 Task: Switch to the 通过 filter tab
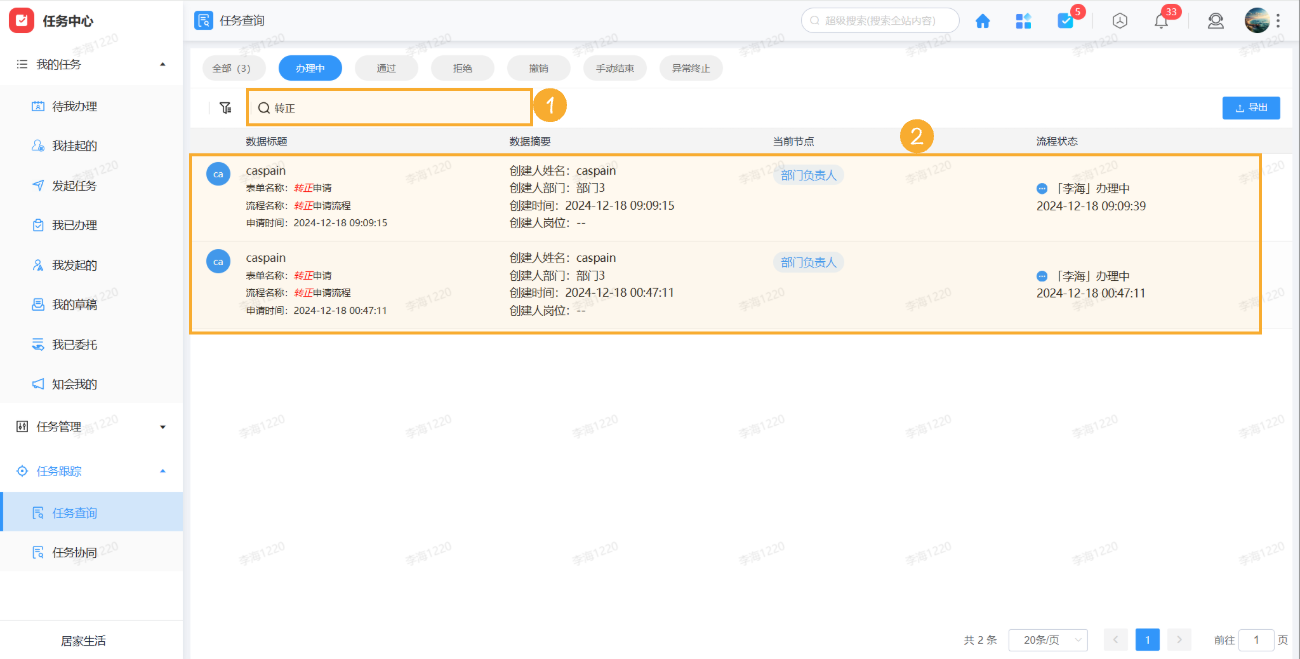pyautogui.click(x=386, y=68)
